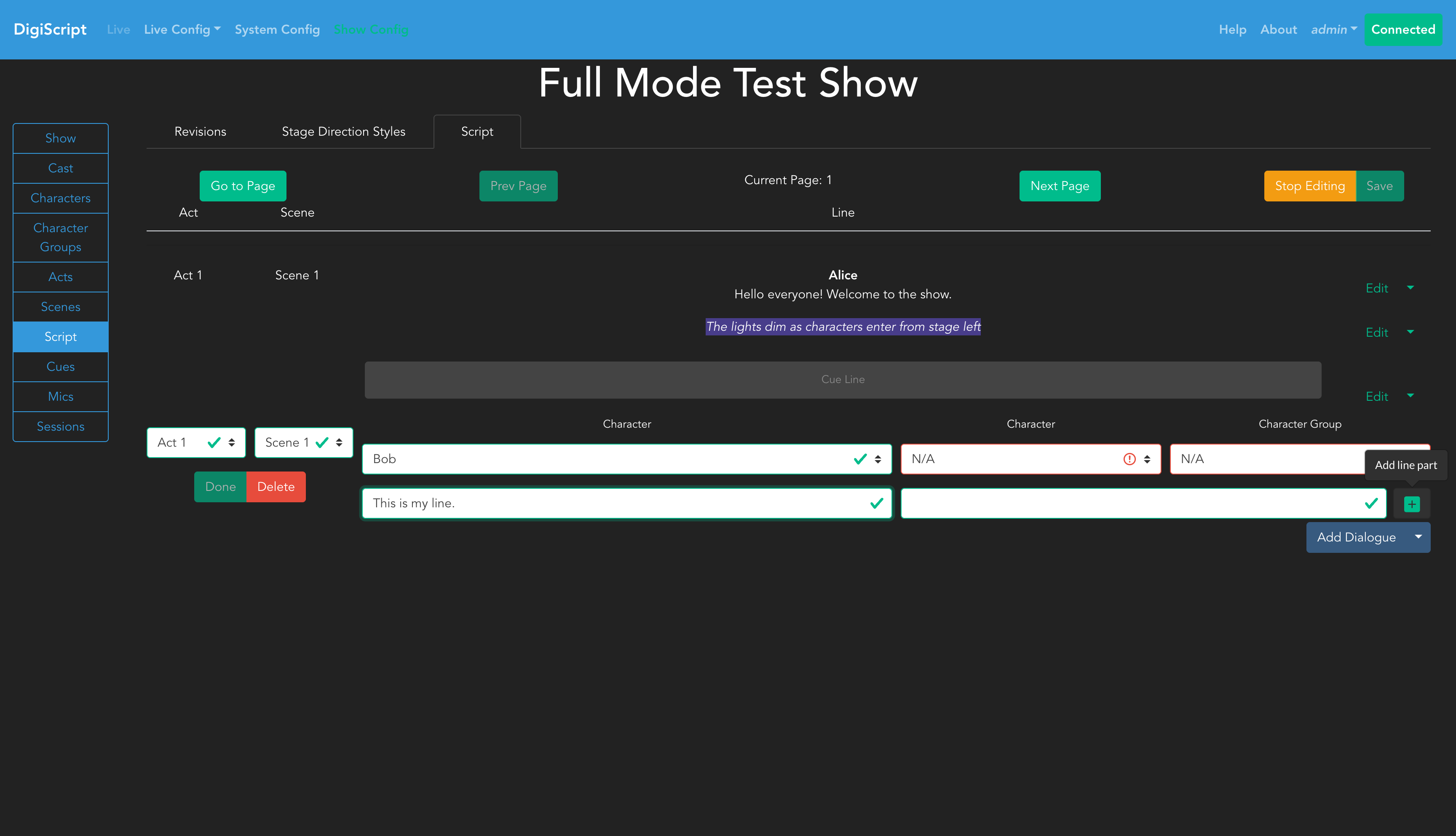Open caret beside Cue Line Edit
Image resolution: width=1456 pixels, height=836 pixels.
(x=1410, y=395)
